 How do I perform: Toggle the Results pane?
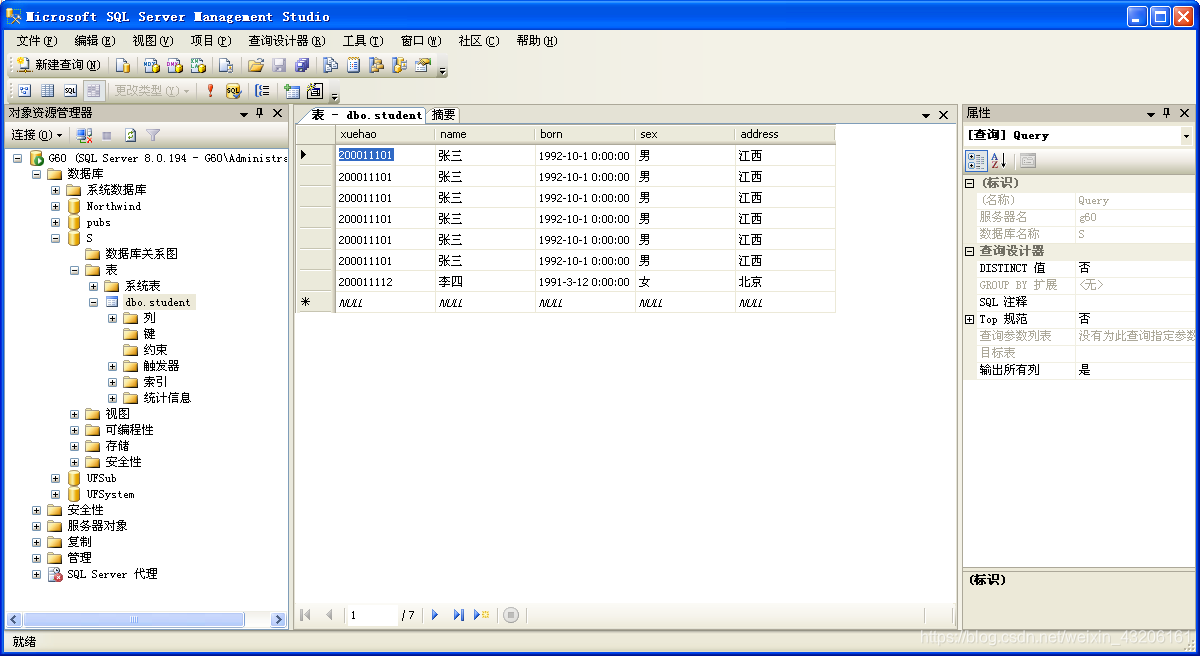click(x=94, y=90)
